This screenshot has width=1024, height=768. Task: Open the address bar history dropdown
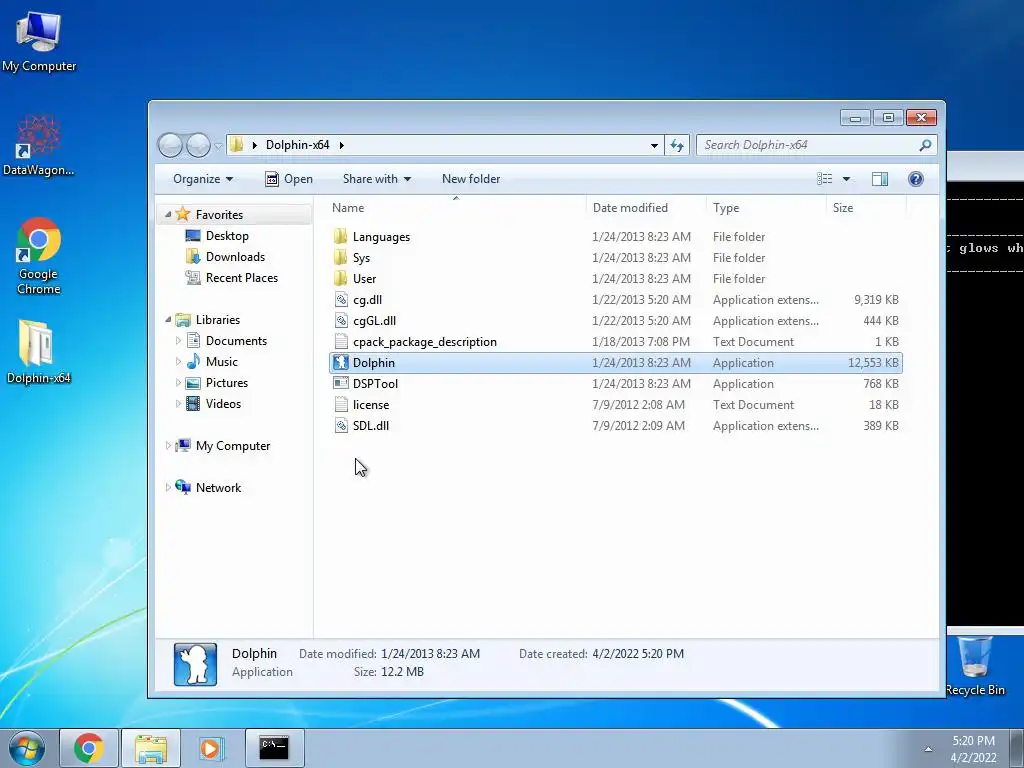654,145
